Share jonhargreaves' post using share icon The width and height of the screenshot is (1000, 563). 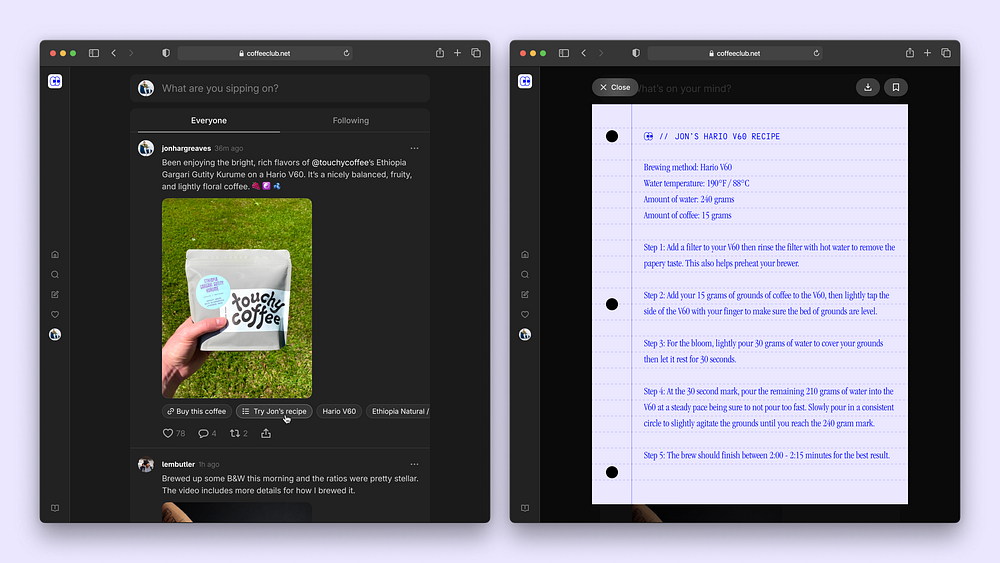click(x=266, y=433)
